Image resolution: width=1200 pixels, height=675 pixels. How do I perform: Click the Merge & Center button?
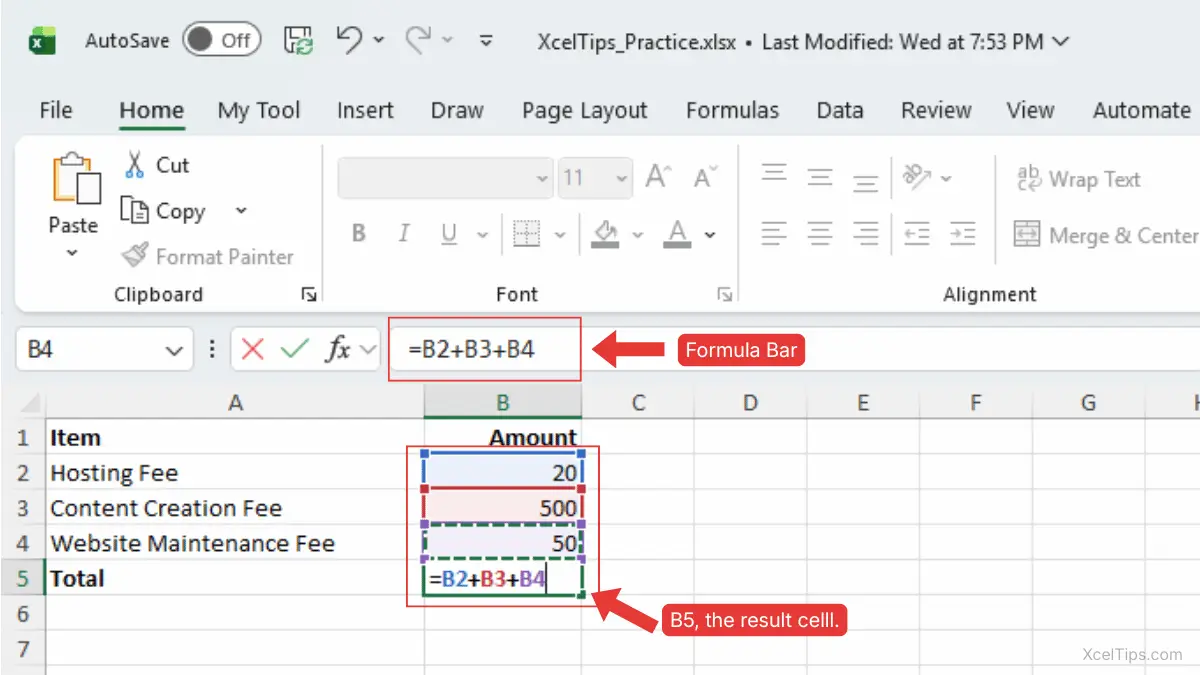pyautogui.click(x=1104, y=236)
